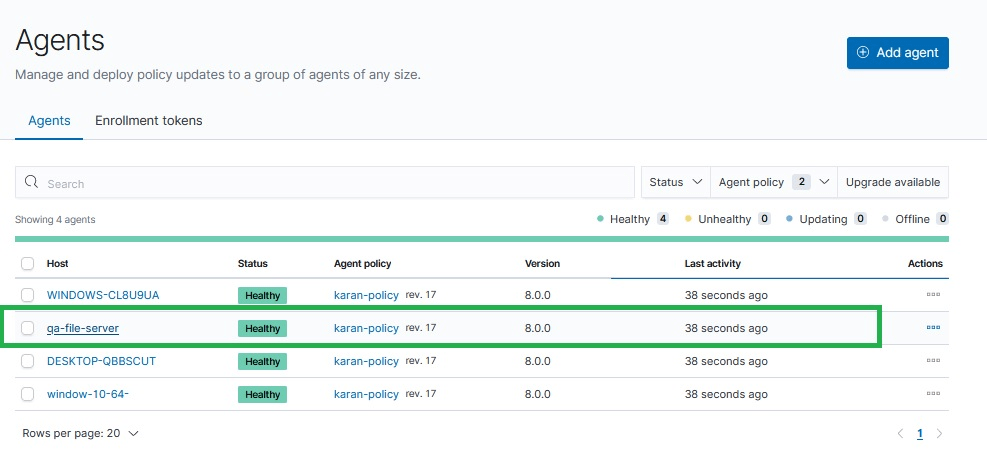Go to previous page arrow
This screenshot has width=987, height=453.
(x=900, y=433)
